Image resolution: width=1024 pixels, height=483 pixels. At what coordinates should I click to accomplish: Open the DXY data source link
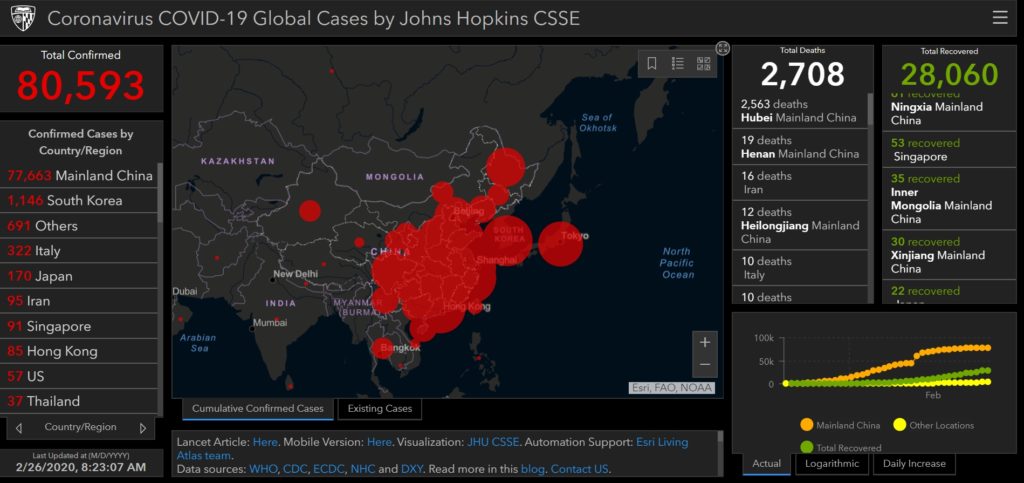[x=411, y=469]
